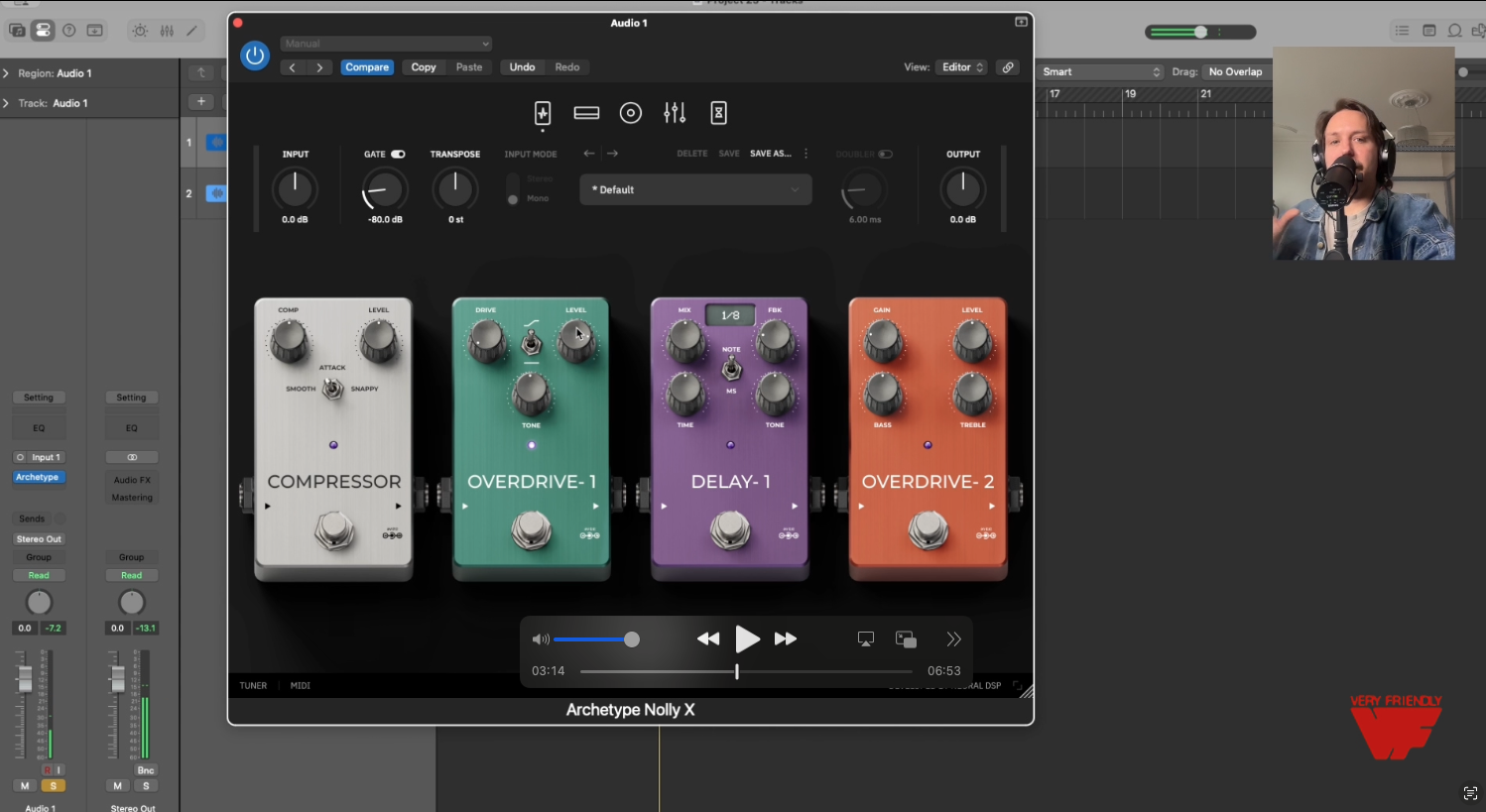Switch input mode Stereo/Mono toggle
Viewport: 1486px width, 812px height.
pyautogui.click(x=513, y=188)
